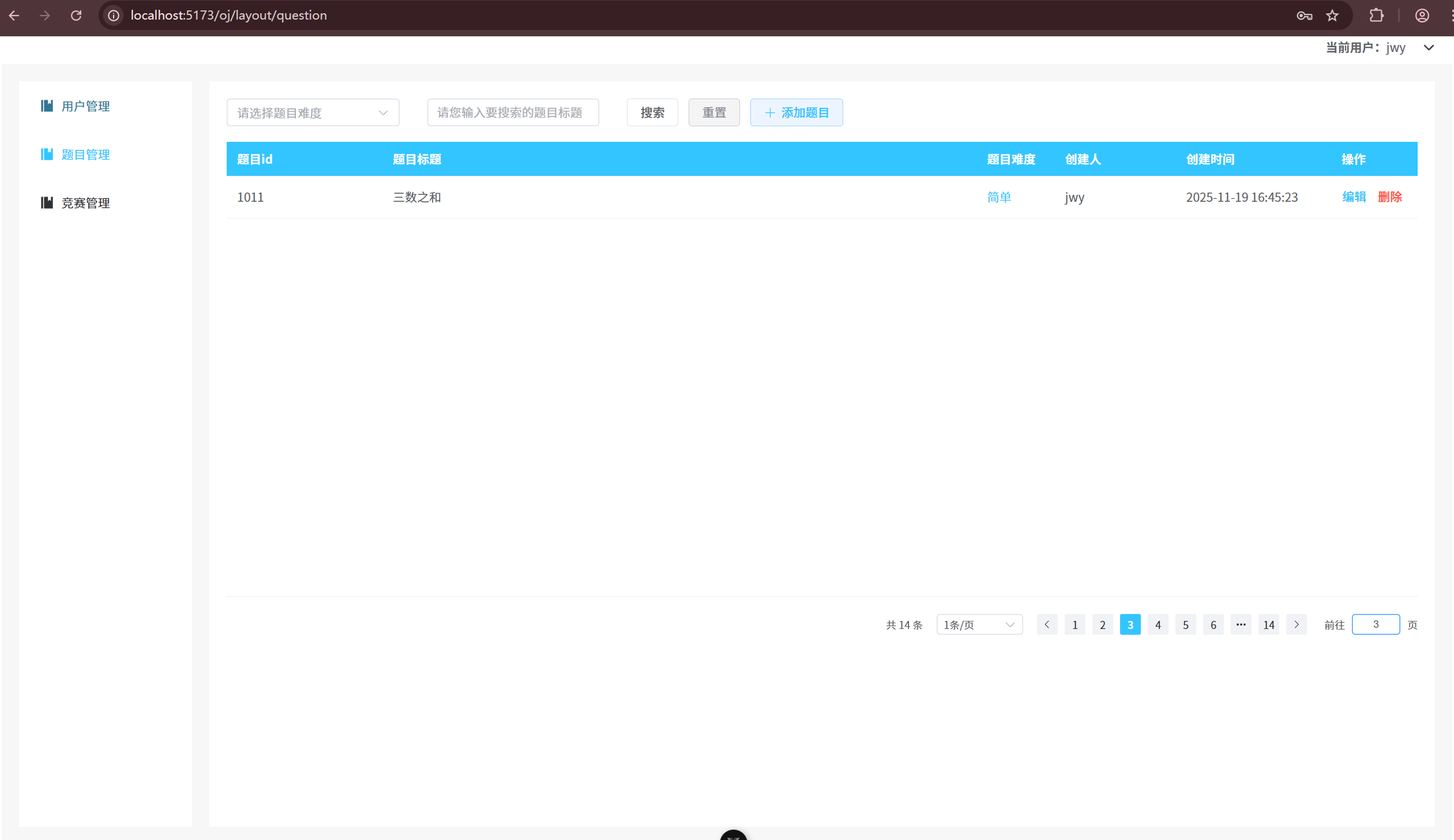Open the password key icon
The width and height of the screenshot is (1454, 840).
click(x=1304, y=16)
